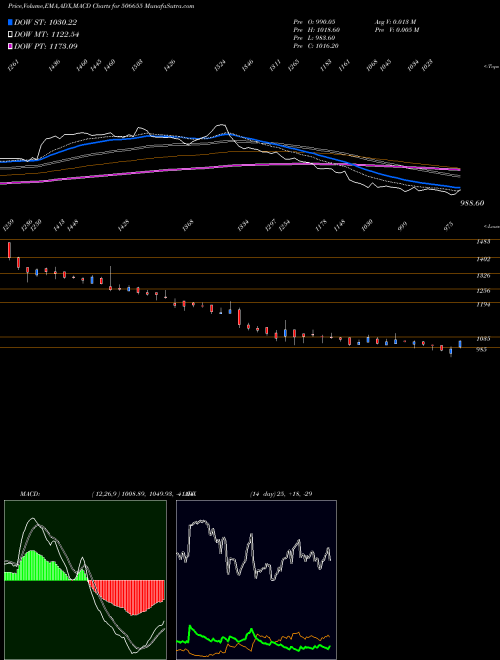
Task: Open the dark blue ADX indicator panel
Action: point(256,580)
